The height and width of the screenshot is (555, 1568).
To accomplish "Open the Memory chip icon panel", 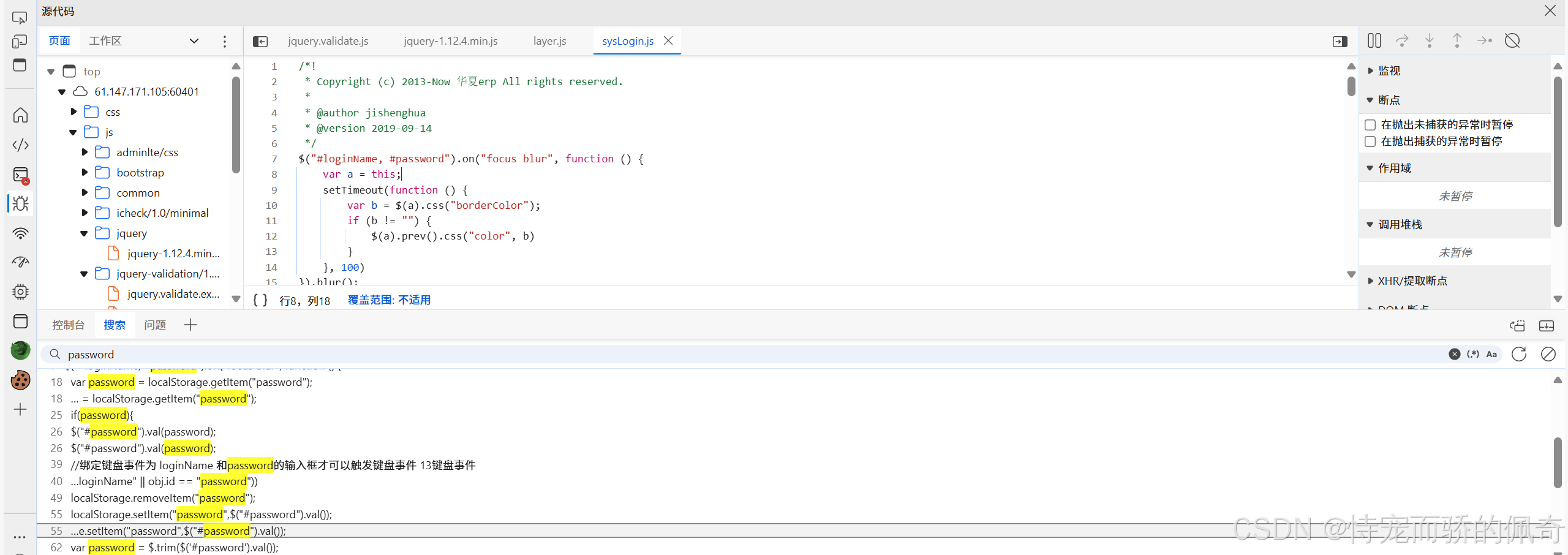I will tap(20, 292).
